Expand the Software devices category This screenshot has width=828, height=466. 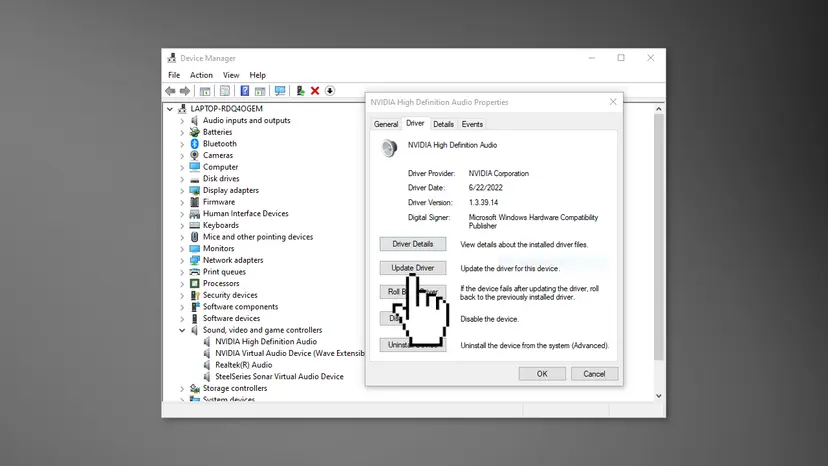coord(182,319)
